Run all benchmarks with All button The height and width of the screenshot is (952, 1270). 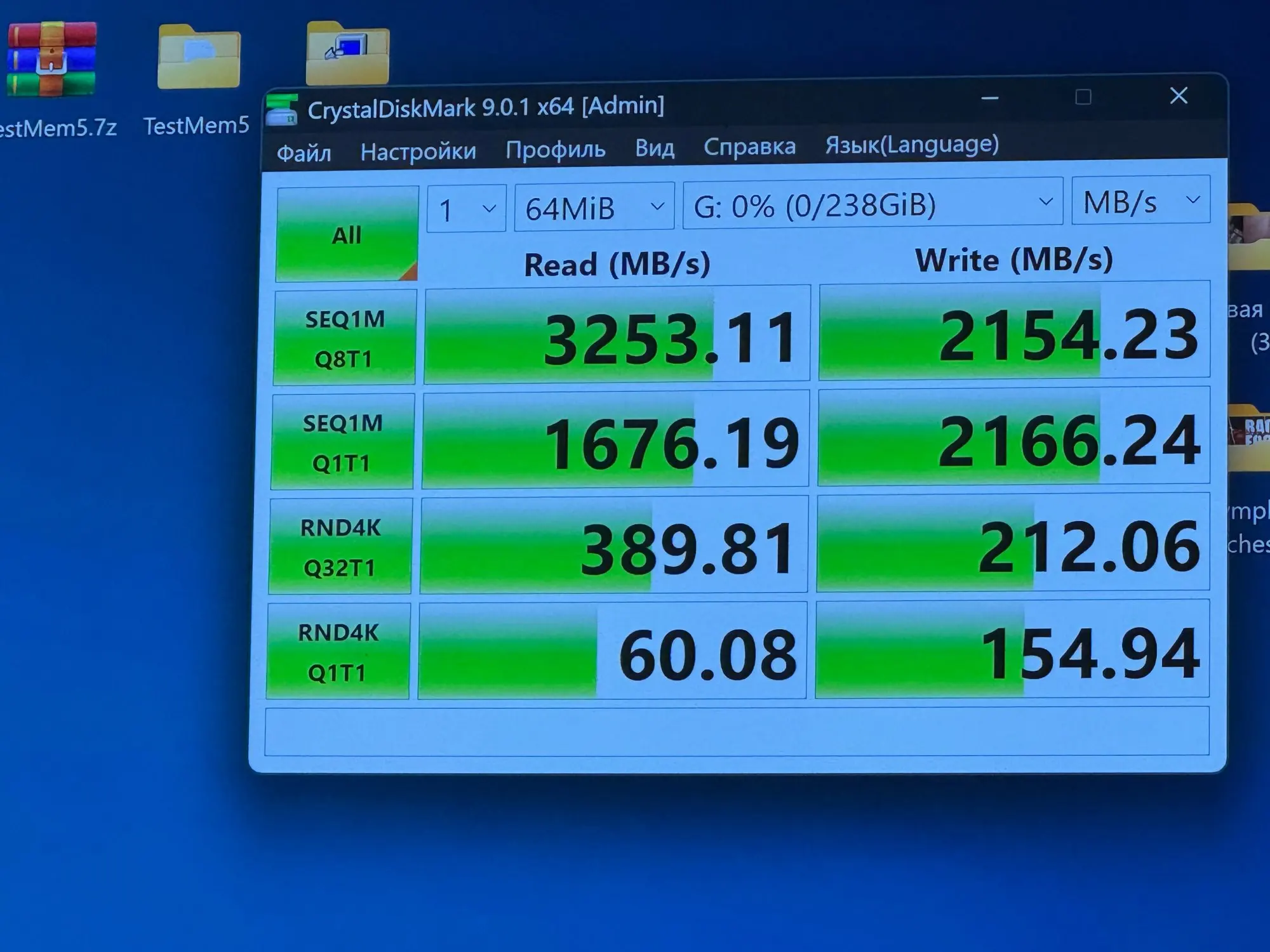pos(347,235)
